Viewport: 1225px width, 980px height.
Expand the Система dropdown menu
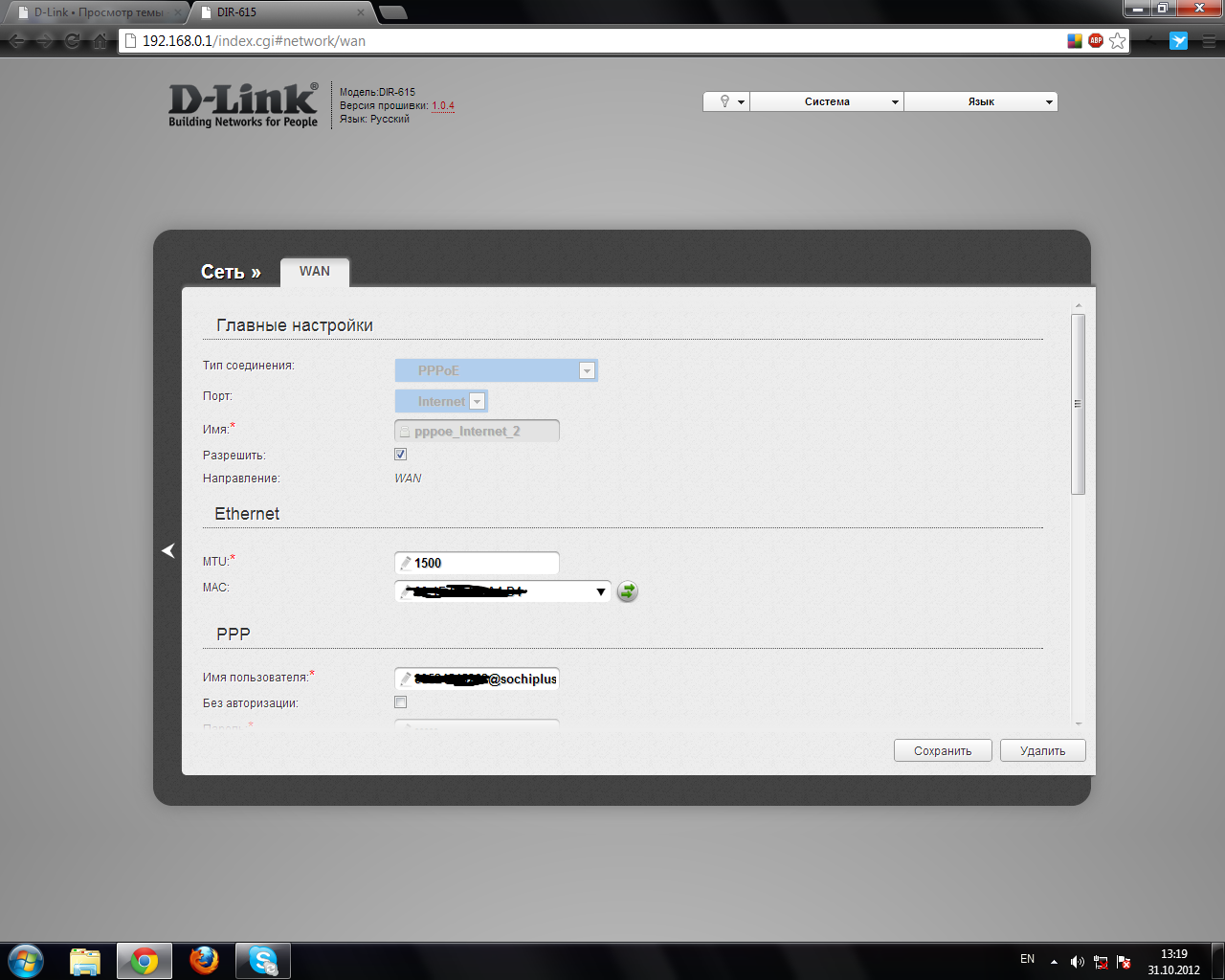[827, 101]
